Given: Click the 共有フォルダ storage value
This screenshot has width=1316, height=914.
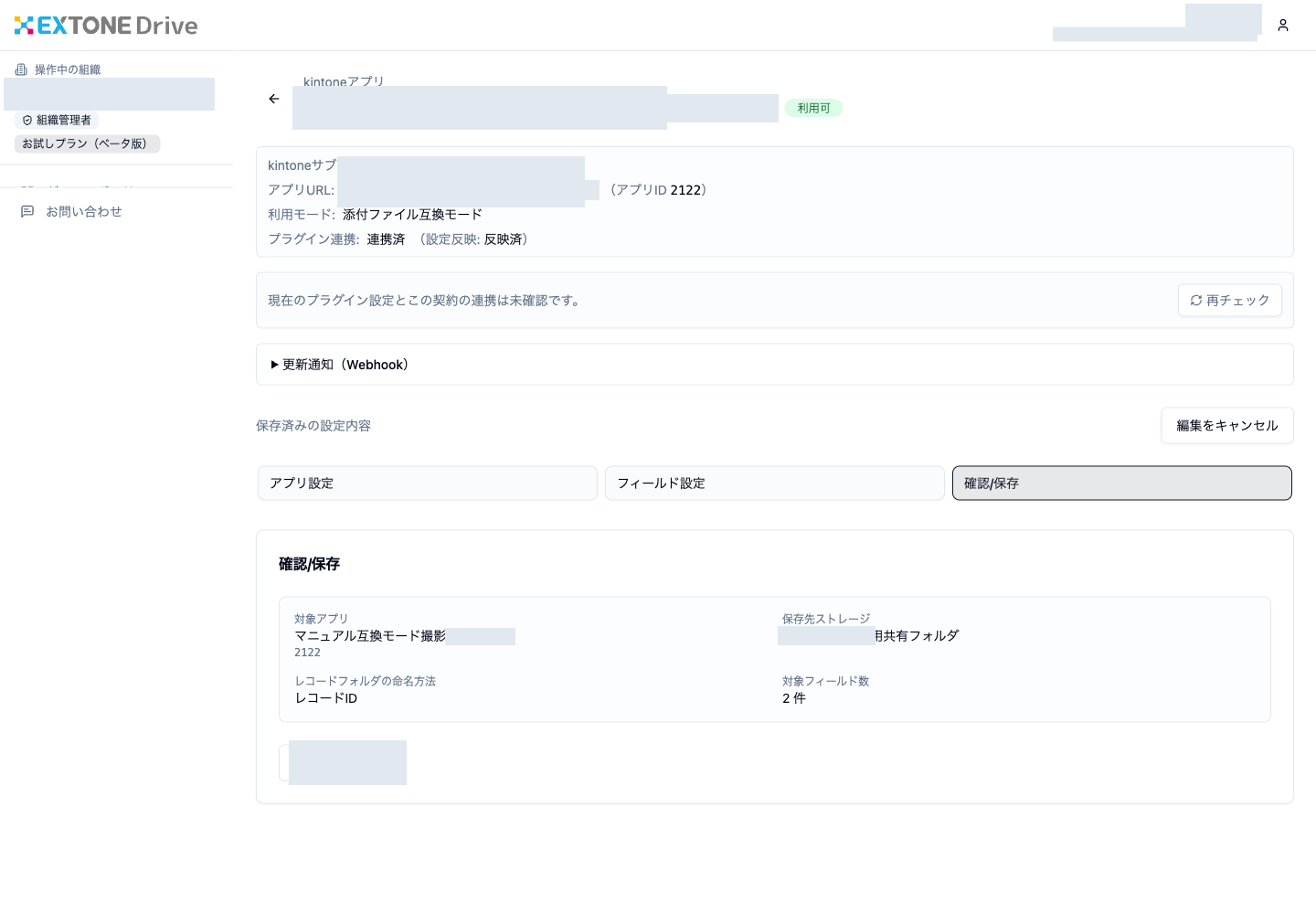Looking at the screenshot, I should point(917,636).
